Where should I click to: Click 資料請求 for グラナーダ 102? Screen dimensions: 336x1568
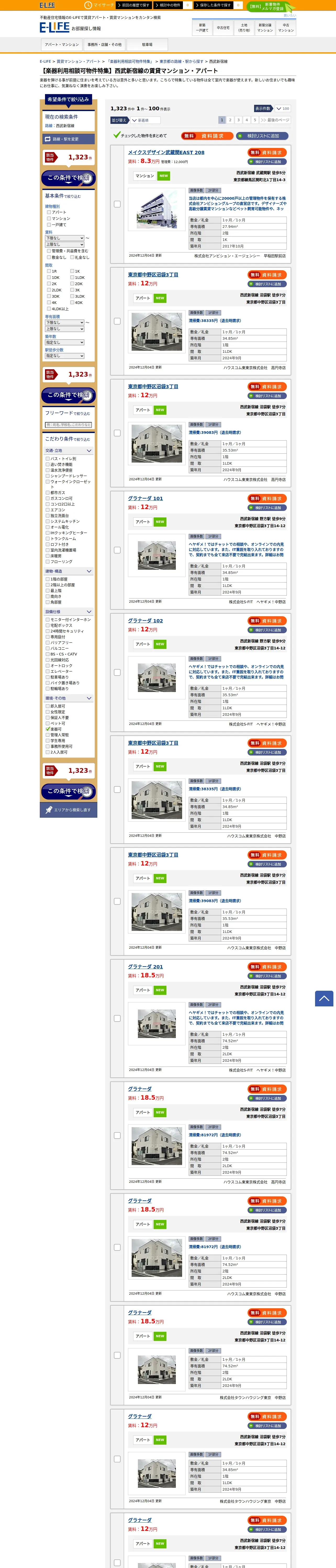click(267, 621)
